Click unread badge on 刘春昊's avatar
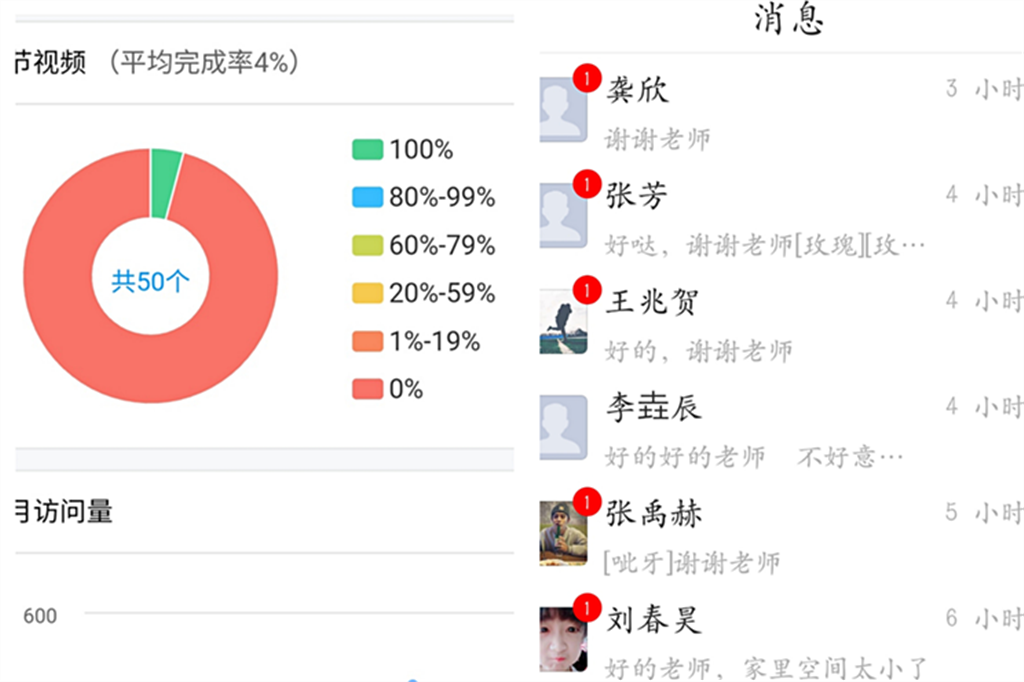 click(x=587, y=608)
